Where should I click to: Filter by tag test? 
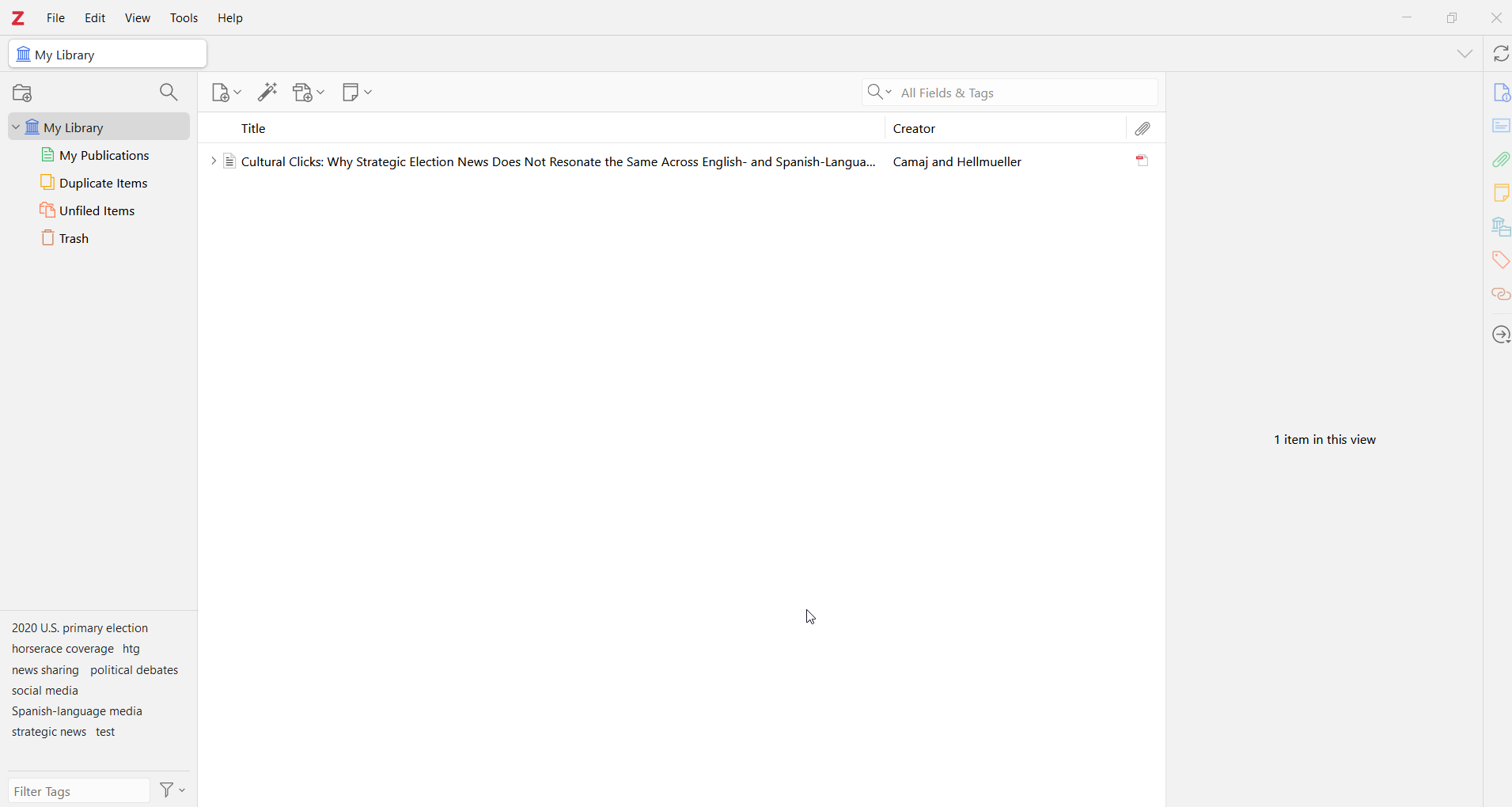coord(106,732)
